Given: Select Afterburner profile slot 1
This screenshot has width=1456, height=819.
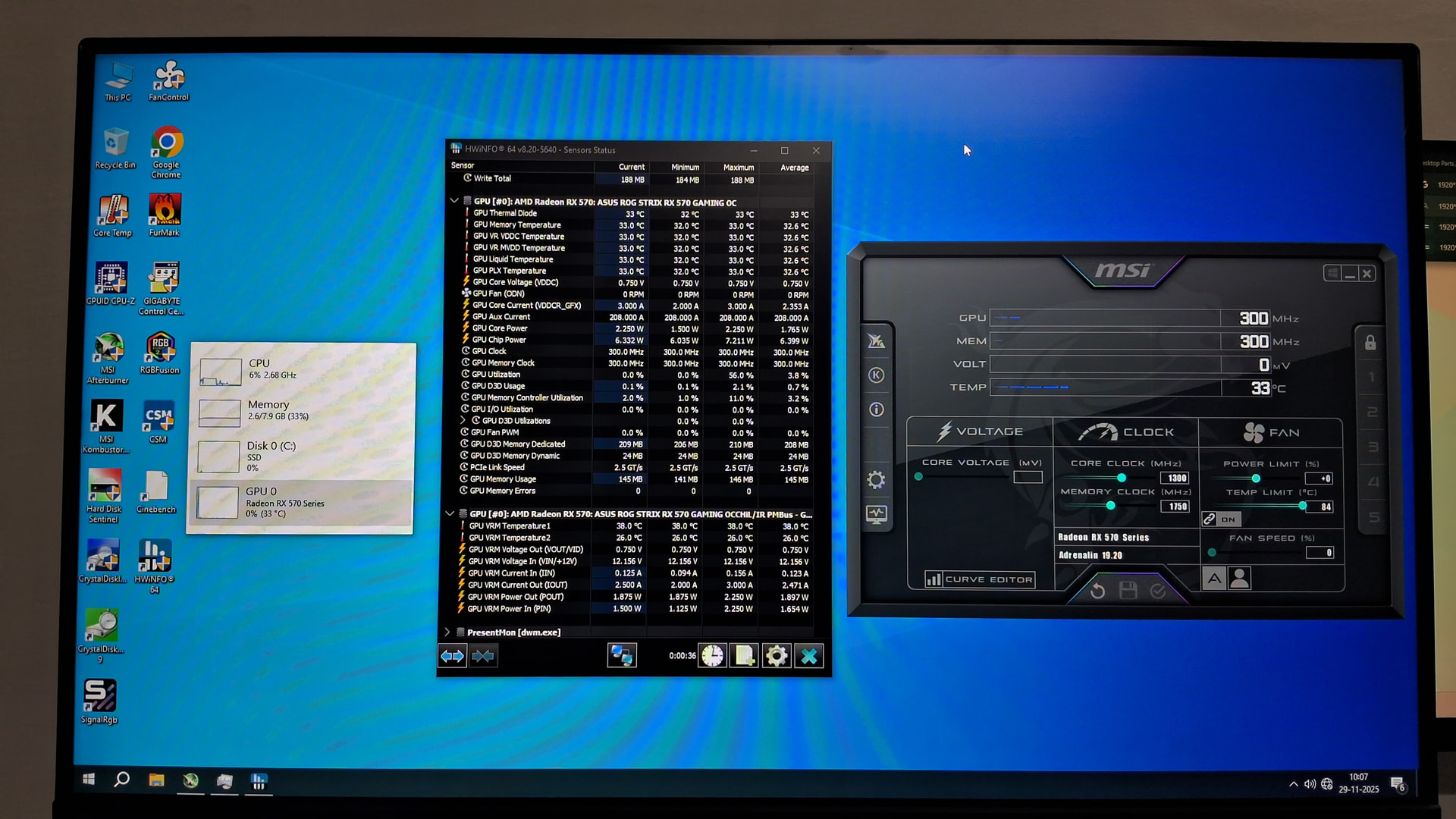Looking at the screenshot, I should pos(1371,377).
